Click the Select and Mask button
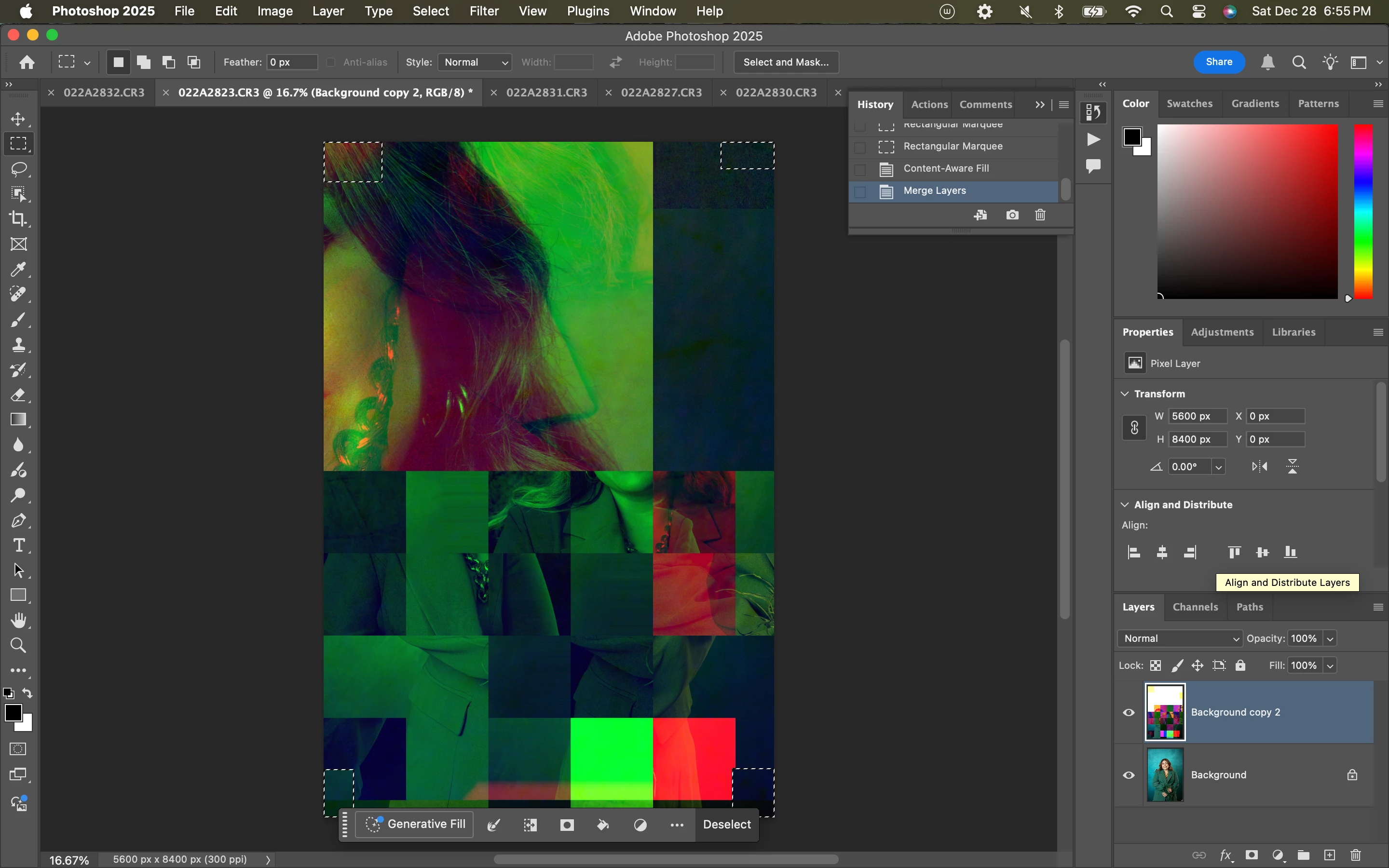The width and height of the screenshot is (1389, 868). (785, 62)
